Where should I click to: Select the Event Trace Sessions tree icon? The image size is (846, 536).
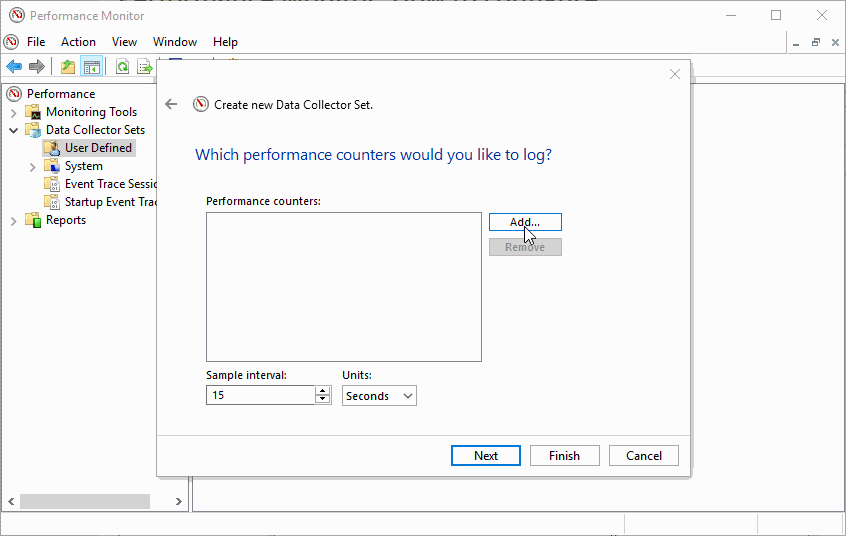pos(53,184)
